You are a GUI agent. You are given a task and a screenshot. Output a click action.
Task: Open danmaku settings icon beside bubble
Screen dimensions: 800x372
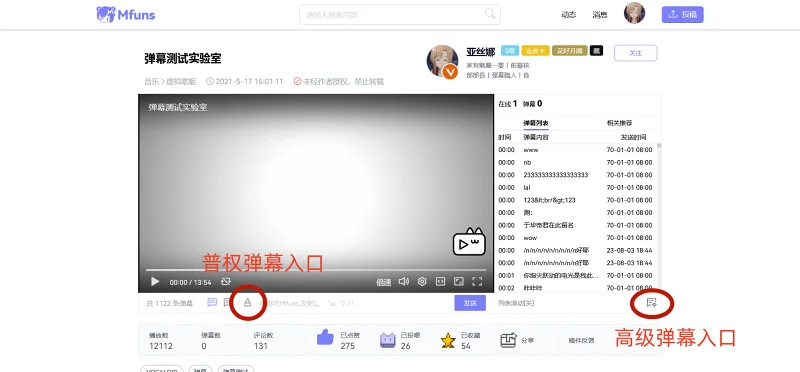[x=228, y=303]
